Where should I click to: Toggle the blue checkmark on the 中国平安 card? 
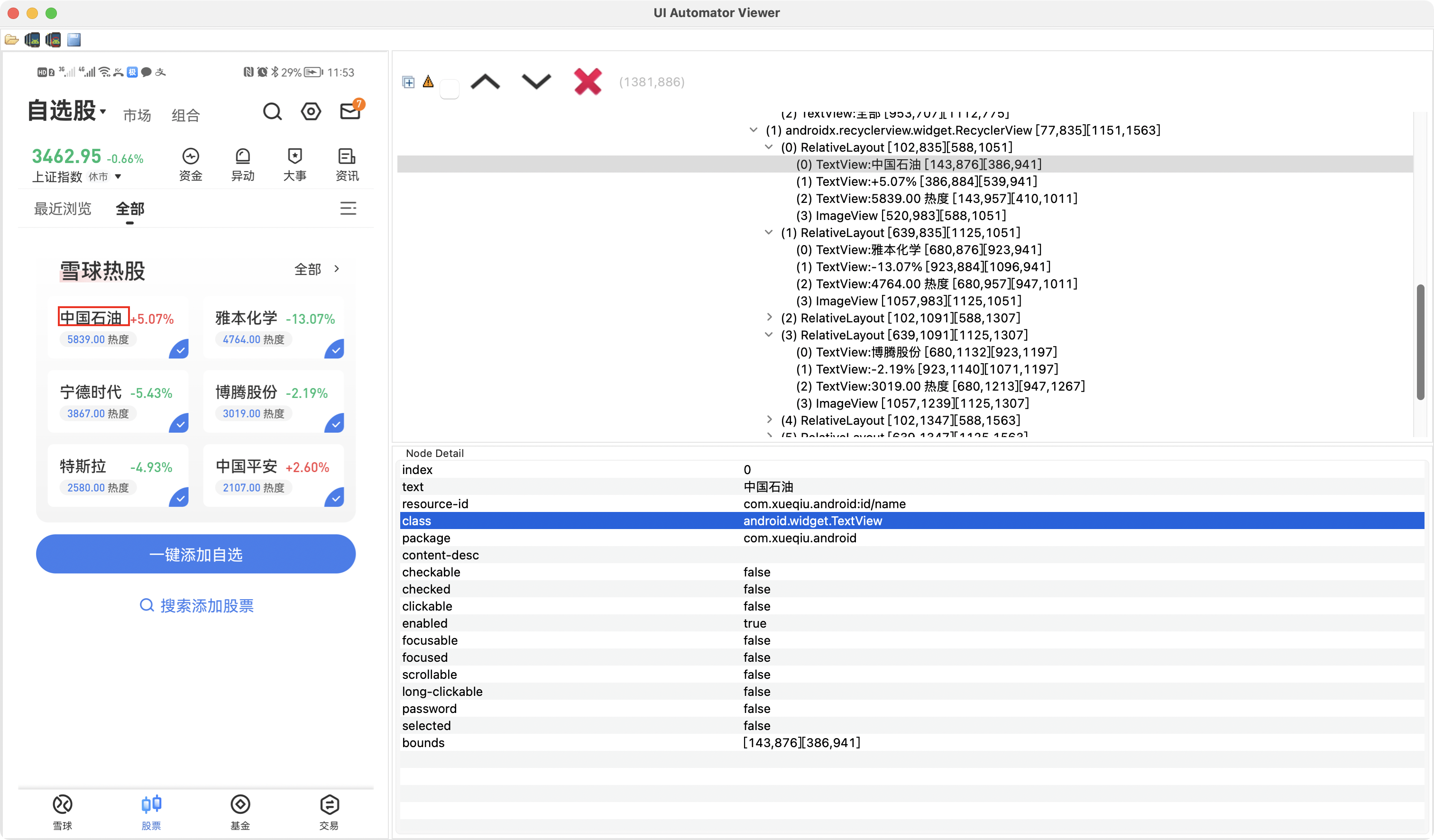coord(335,498)
